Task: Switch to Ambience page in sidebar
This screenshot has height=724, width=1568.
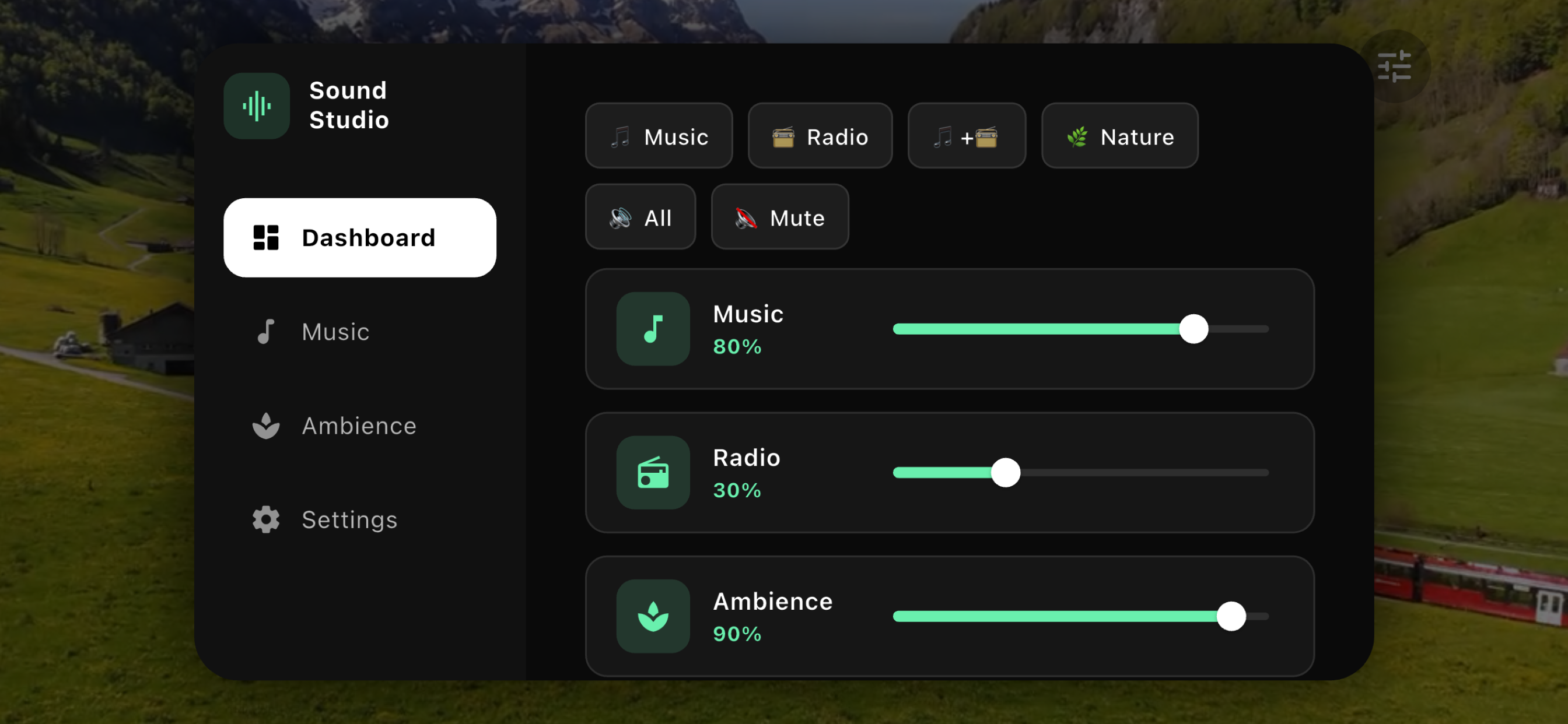Action: pyautogui.click(x=359, y=426)
